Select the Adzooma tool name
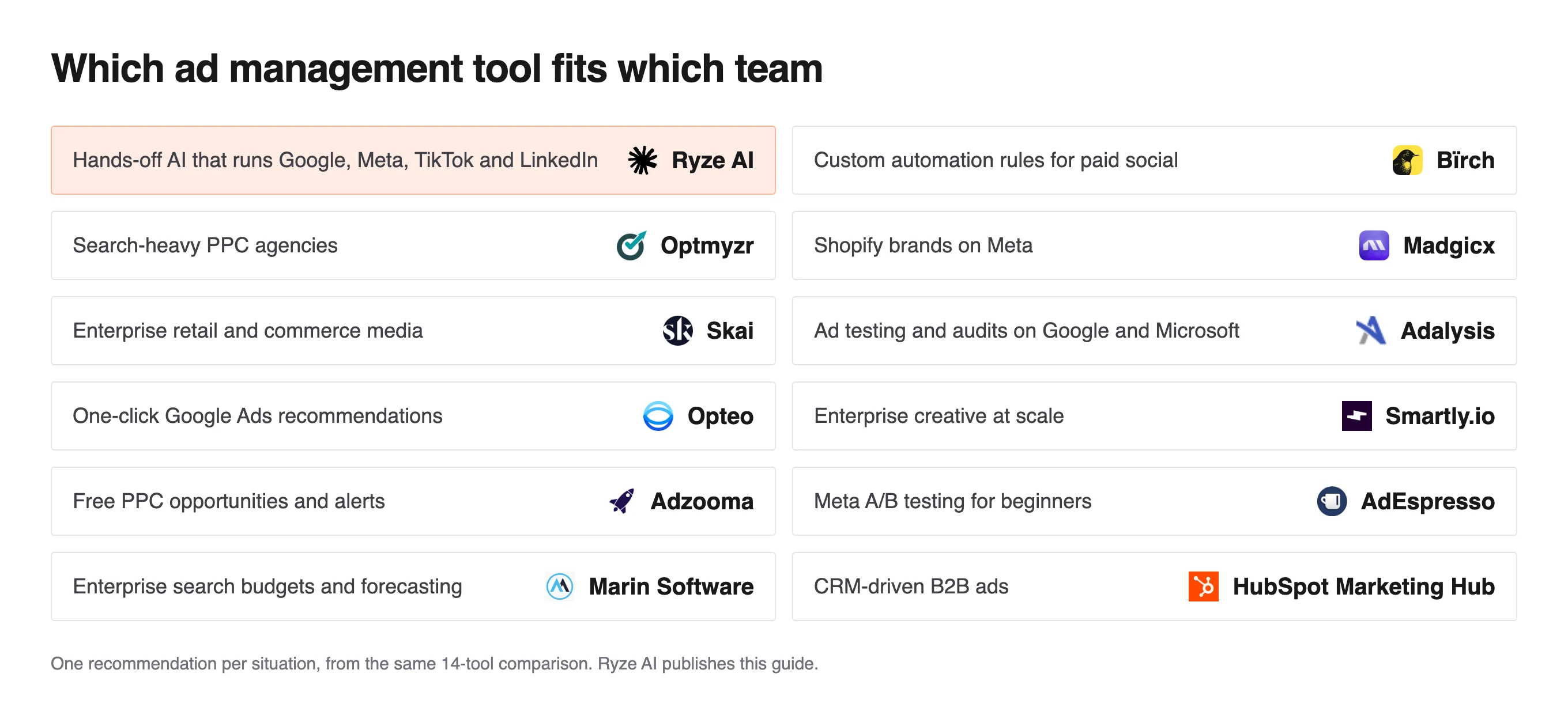The width and height of the screenshot is (1568, 719). coord(702,501)
